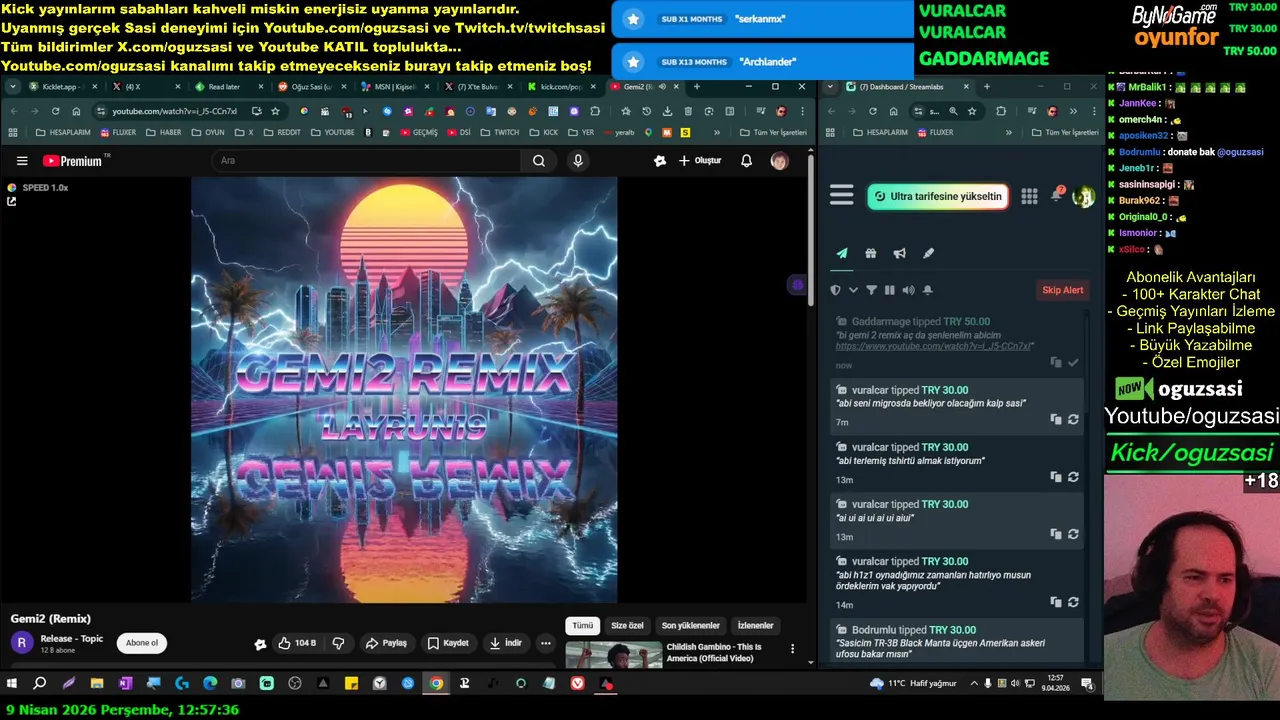Open tab search dropdown in YouTube window
1280x720 pixels.
pos(12,87)
